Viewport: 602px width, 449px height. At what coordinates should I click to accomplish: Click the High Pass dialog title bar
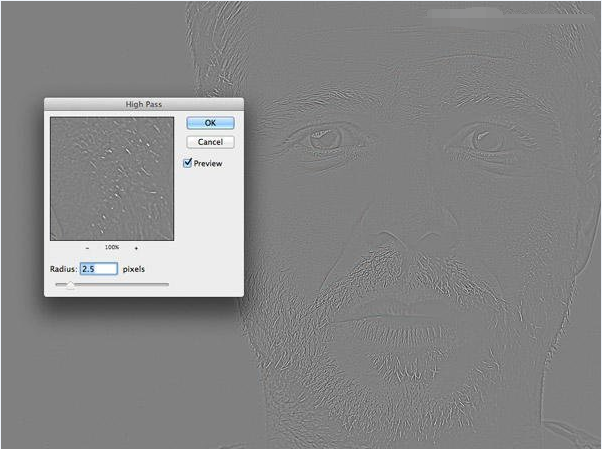pos(144,104)
